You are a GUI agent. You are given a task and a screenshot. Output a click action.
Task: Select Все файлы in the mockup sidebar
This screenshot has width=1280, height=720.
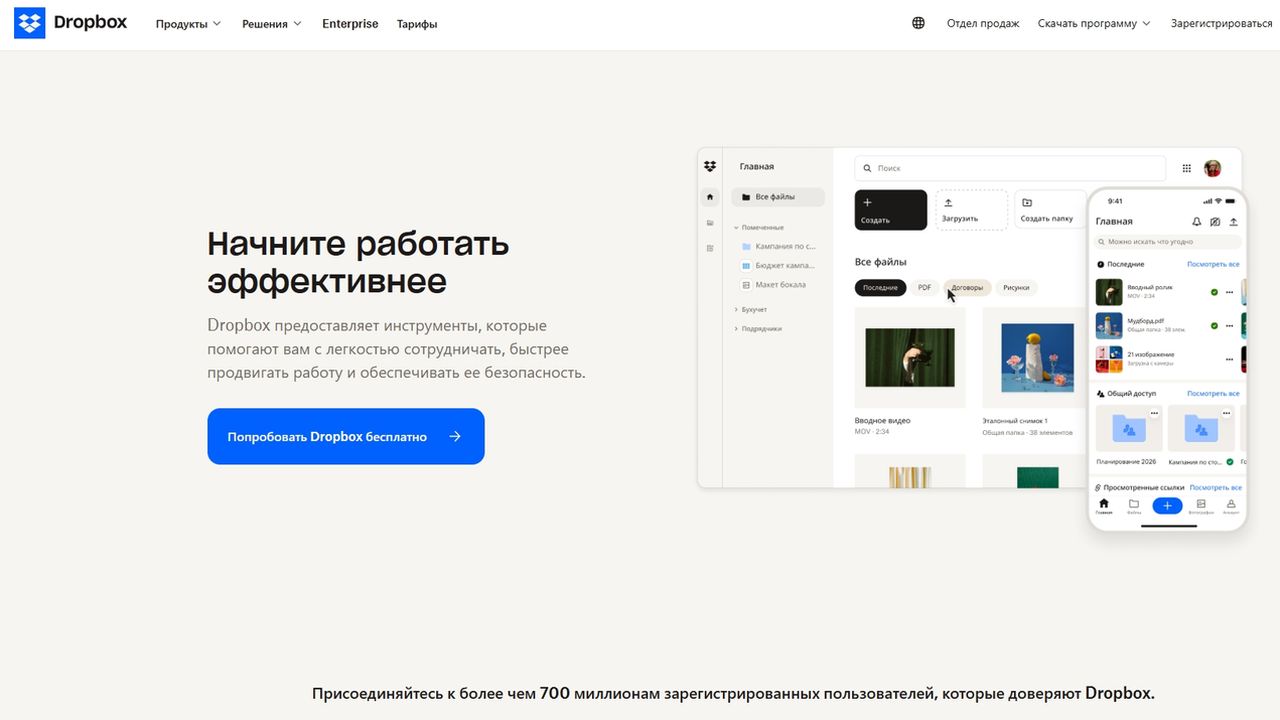(x=778, y=197)
